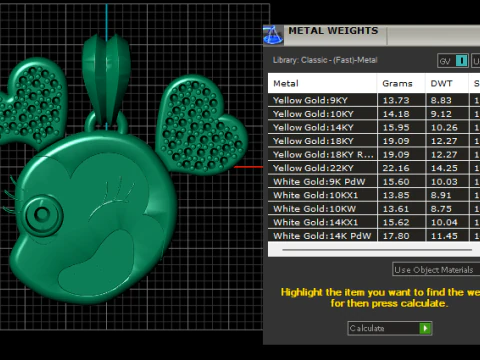Select the Yellow Gold:10KY row
Screen dimensions: 480x360
[x=374, y=114]
